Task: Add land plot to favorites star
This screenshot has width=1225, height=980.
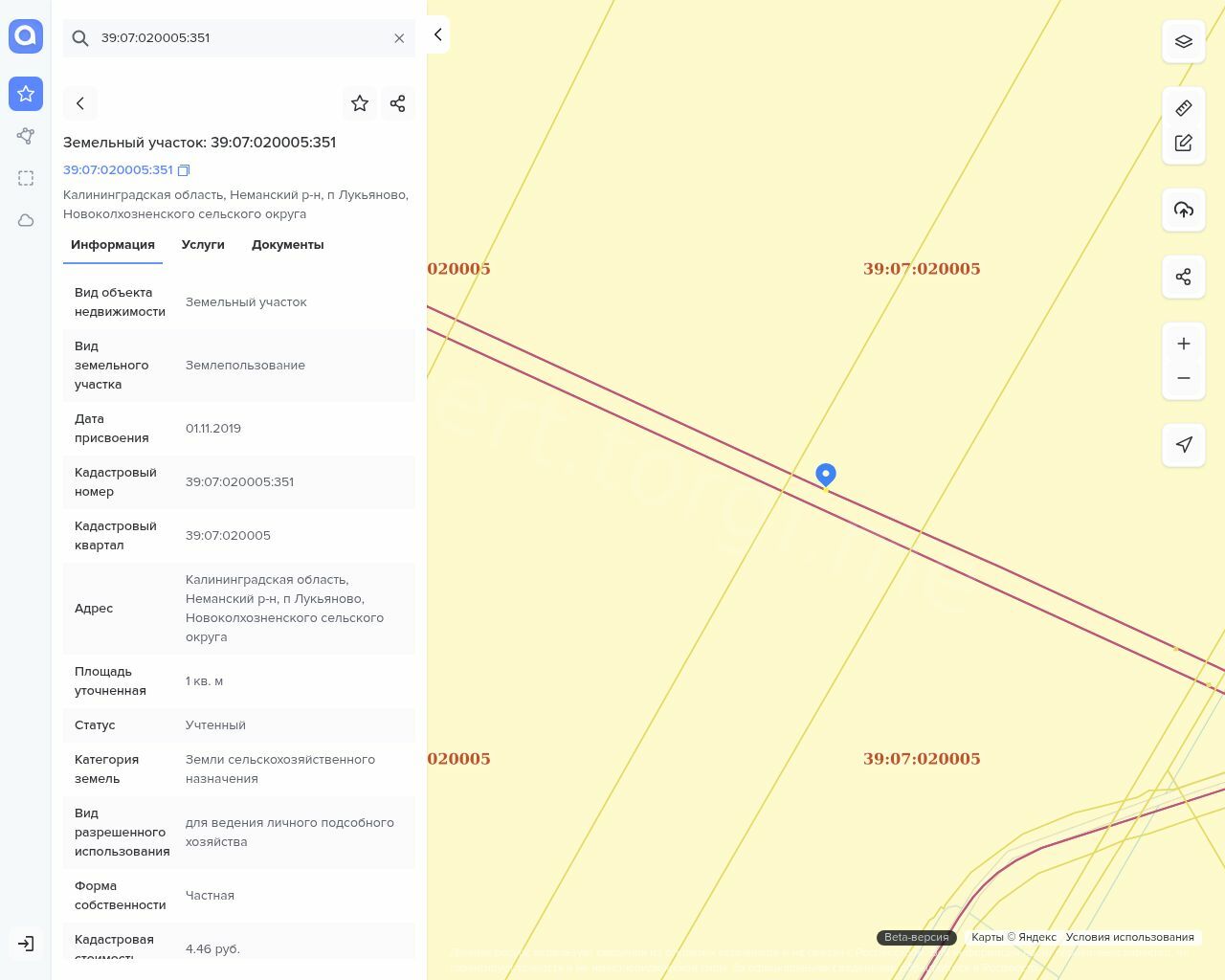Action: 360,103
